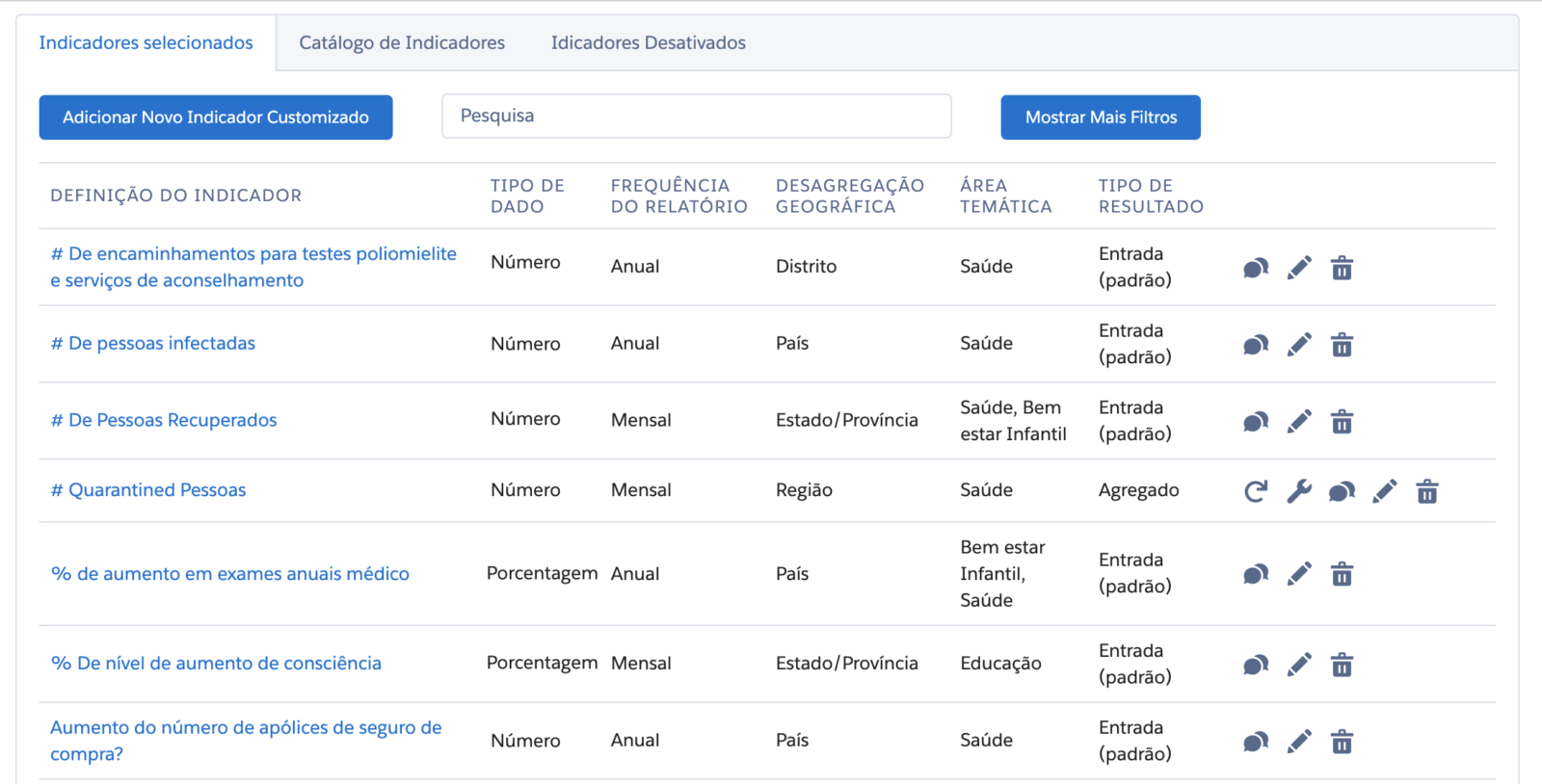Open comments for nível de consciência indicator
Screen dimensions: 1542x784
(1256, 665)
